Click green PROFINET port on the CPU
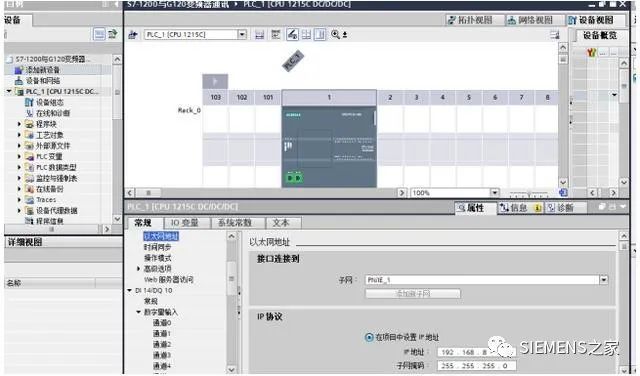The image size is (640, 376). (x=294, y=178)
